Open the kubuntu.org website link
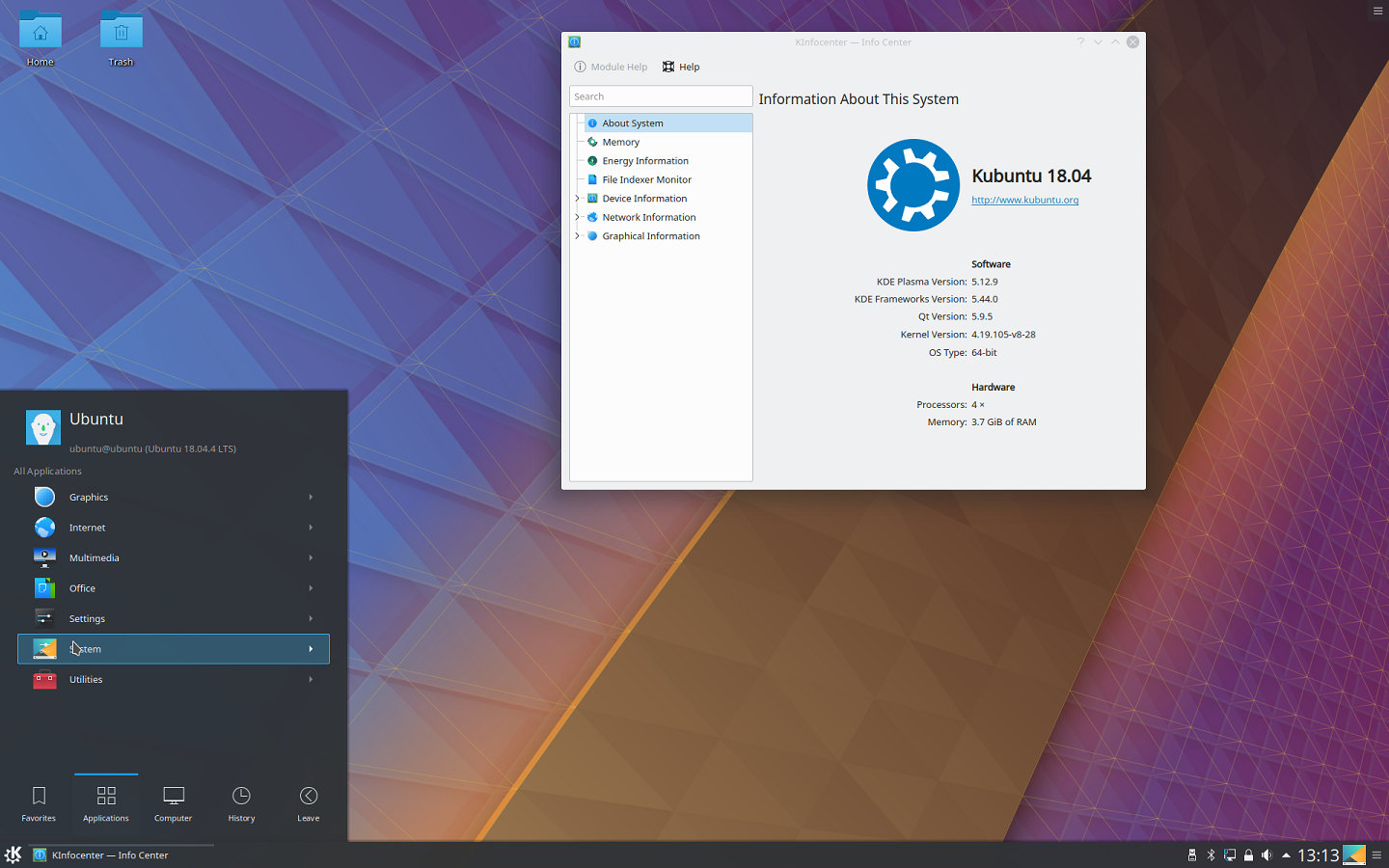1389x868 pixels. click(1024, 201)
